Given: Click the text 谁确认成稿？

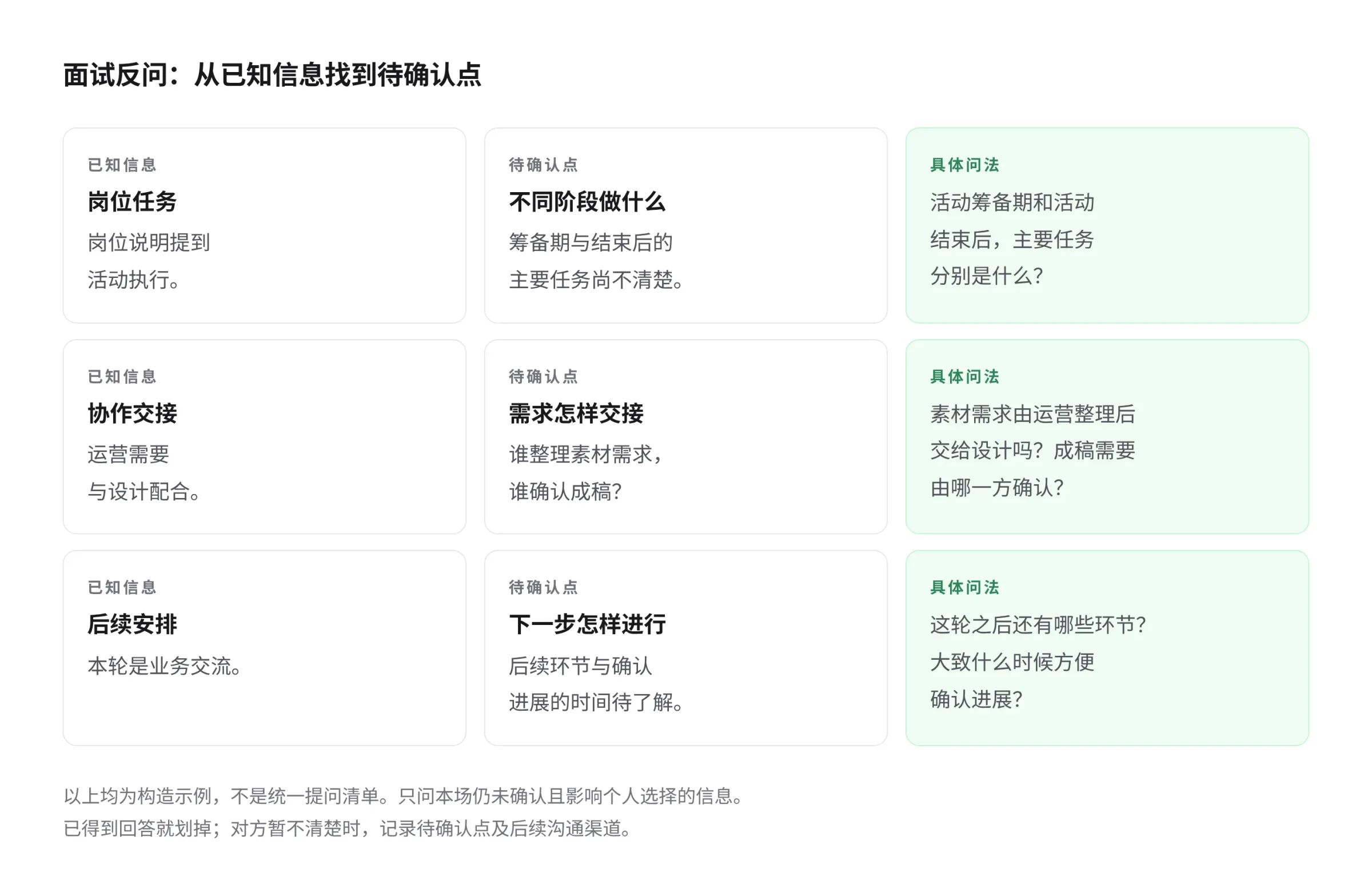Looking at the screenshot, I should coord(565,491).
